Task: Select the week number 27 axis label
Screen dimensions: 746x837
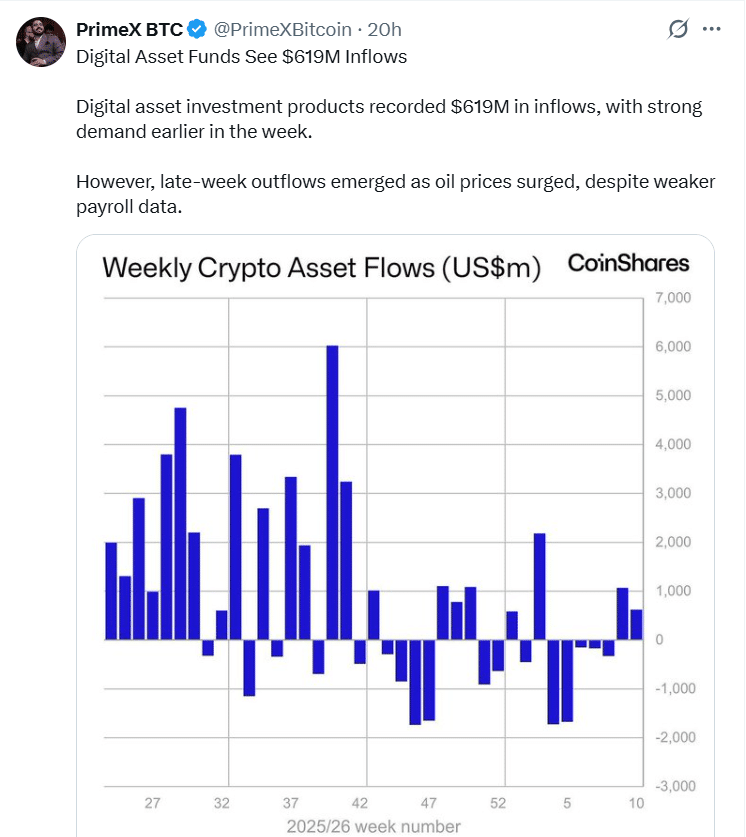Action: pos(153,802)
